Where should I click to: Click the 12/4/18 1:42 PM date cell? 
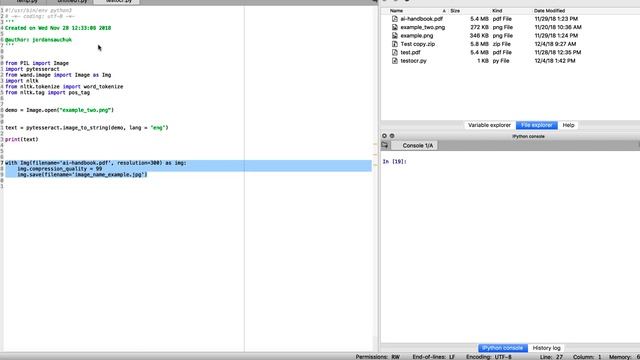555,61
